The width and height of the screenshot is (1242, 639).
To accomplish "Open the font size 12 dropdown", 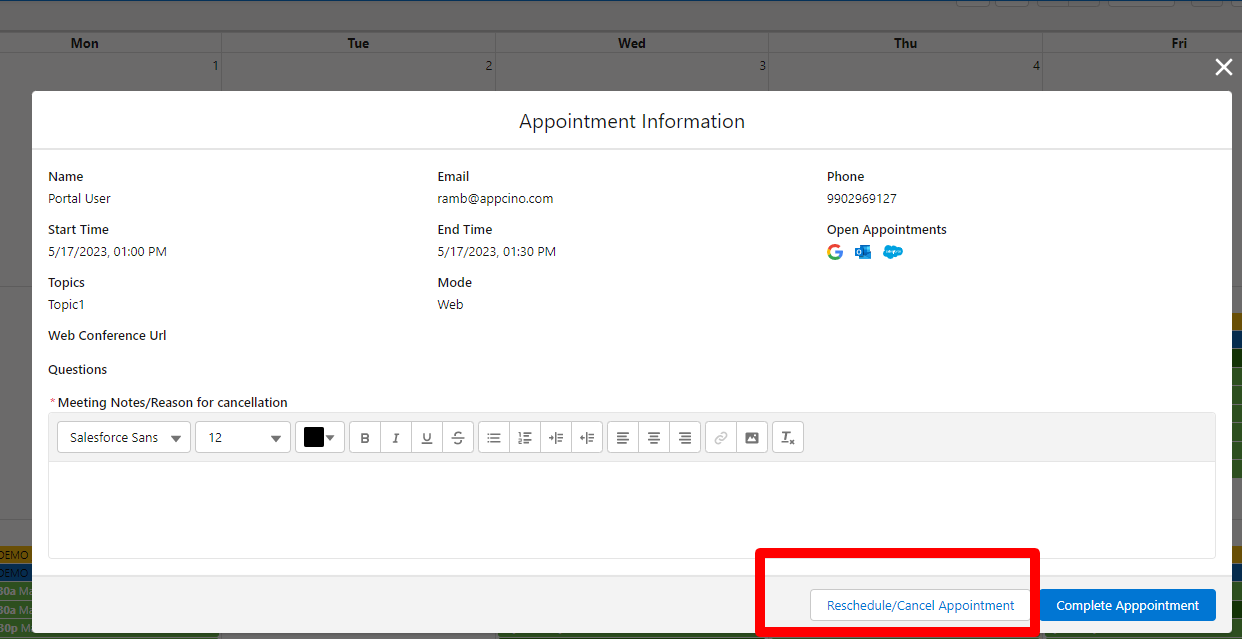I will (x=243, y=438).
